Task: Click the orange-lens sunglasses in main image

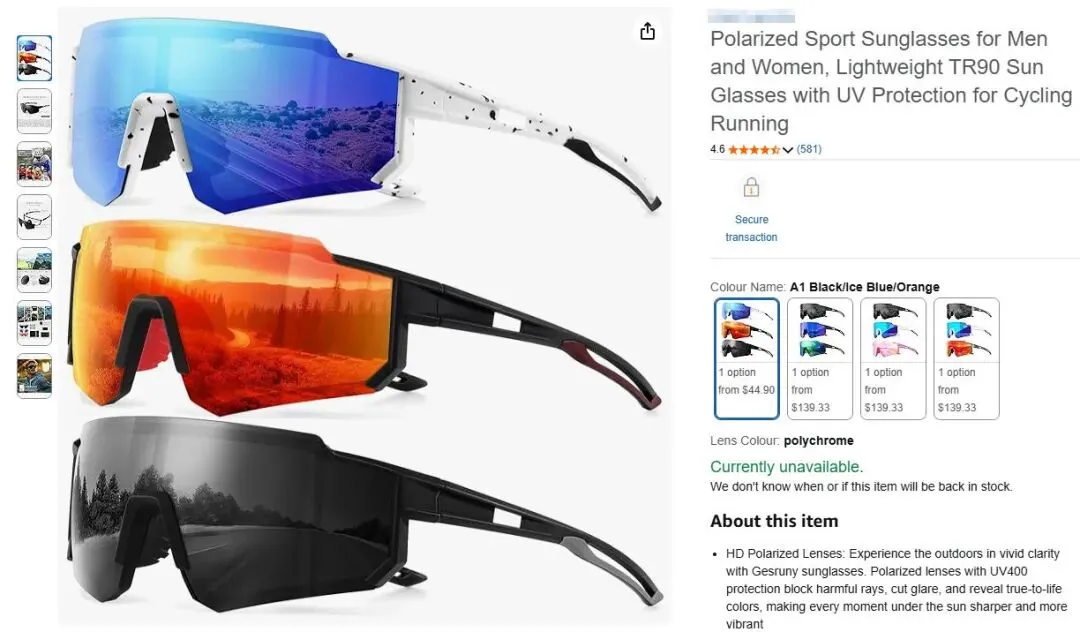Action: pyautogui.click(x=365, y=317)
